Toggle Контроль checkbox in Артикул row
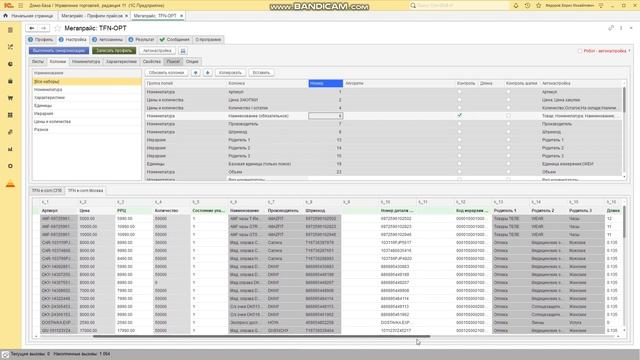 pos(460,92)
